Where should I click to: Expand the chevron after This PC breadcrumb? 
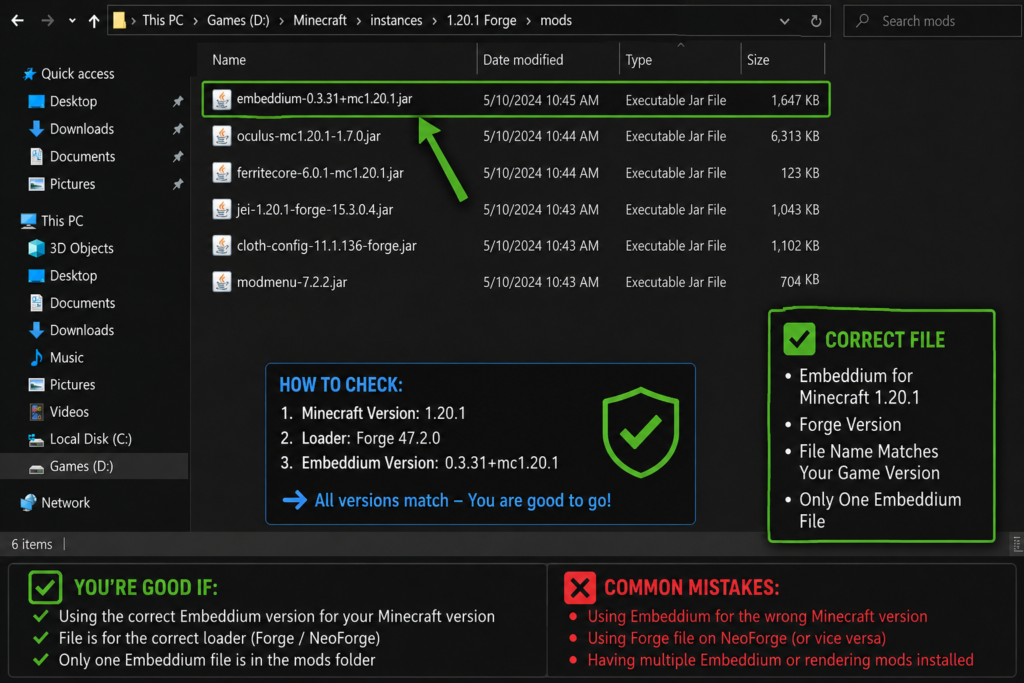point(195,21)
